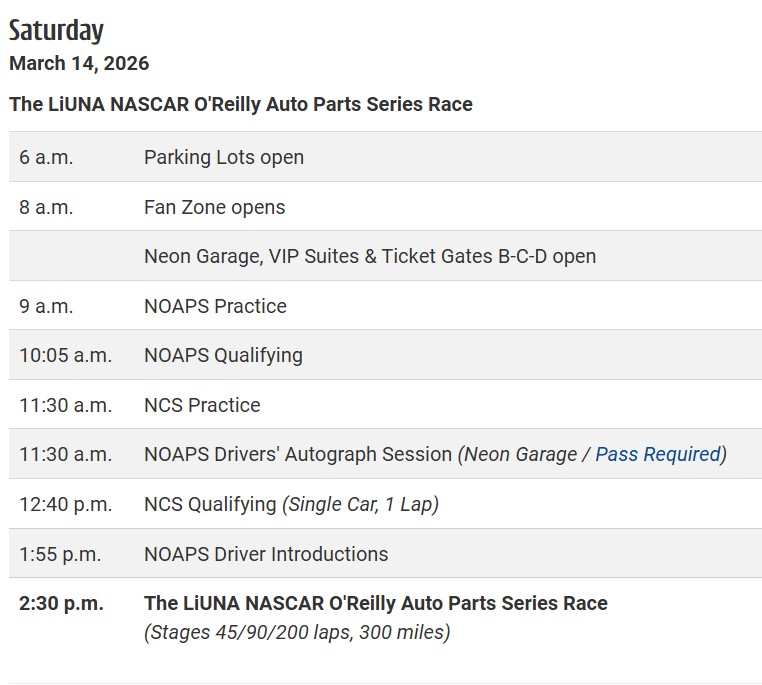Screen dimensions: 762x685
Task: Click the Neon Garage, VIP Suites & Ticket Gates row
Action: click(370, 257)
